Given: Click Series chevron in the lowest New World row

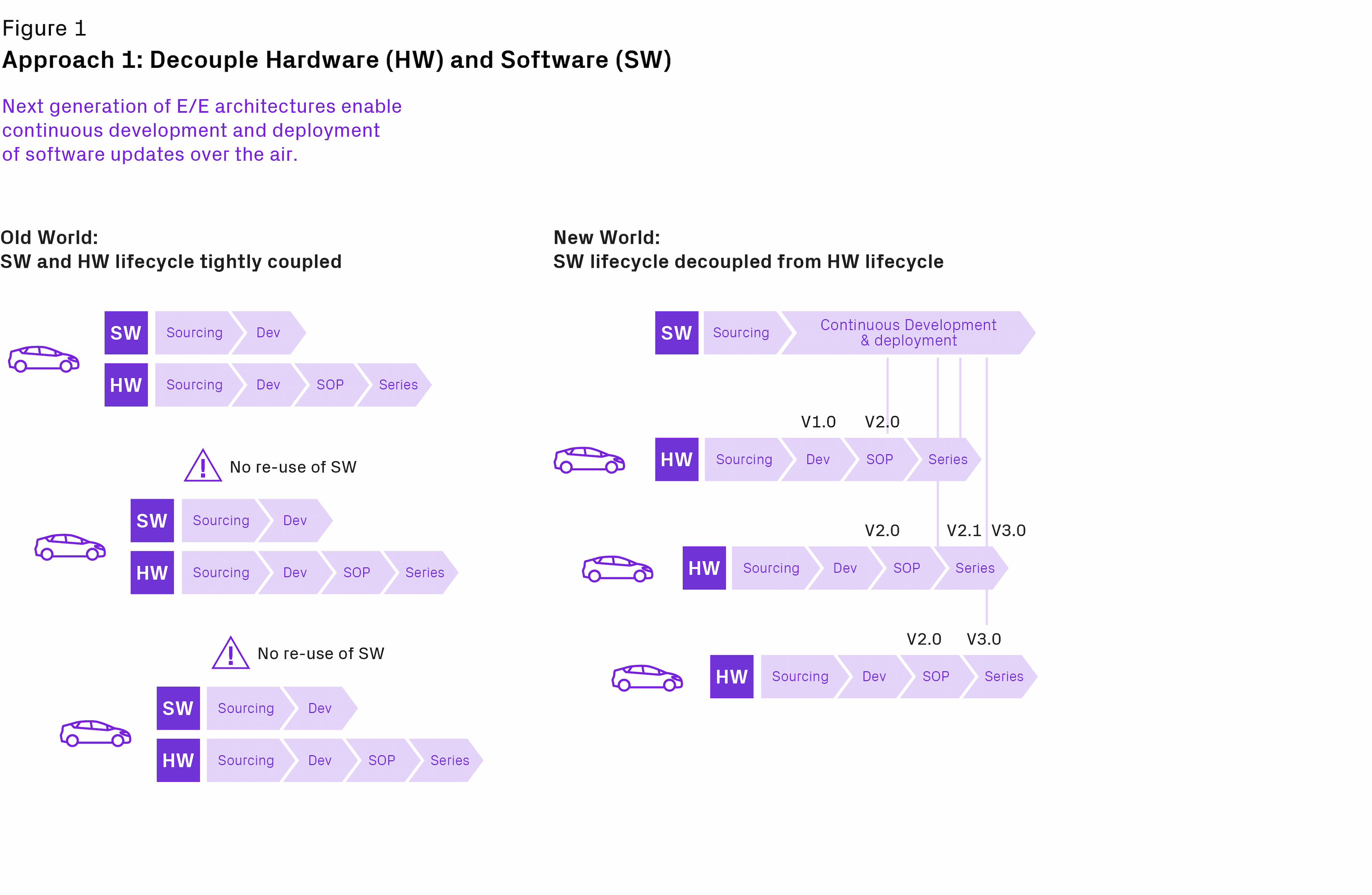Looking at the screenshot, I should [1001, 676].
